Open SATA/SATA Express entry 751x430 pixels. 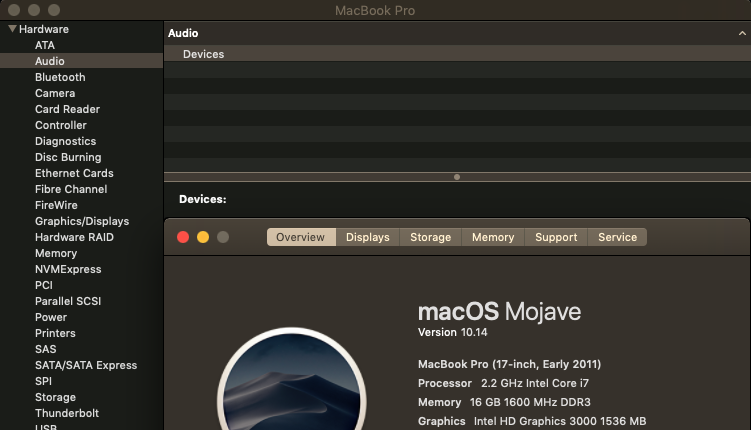click(x=86, y=365)
